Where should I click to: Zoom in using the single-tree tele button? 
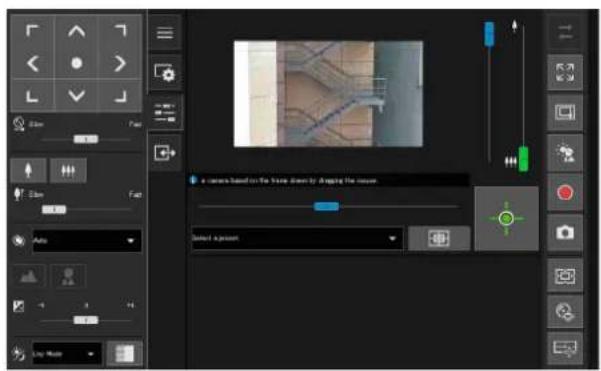[28, 170]
